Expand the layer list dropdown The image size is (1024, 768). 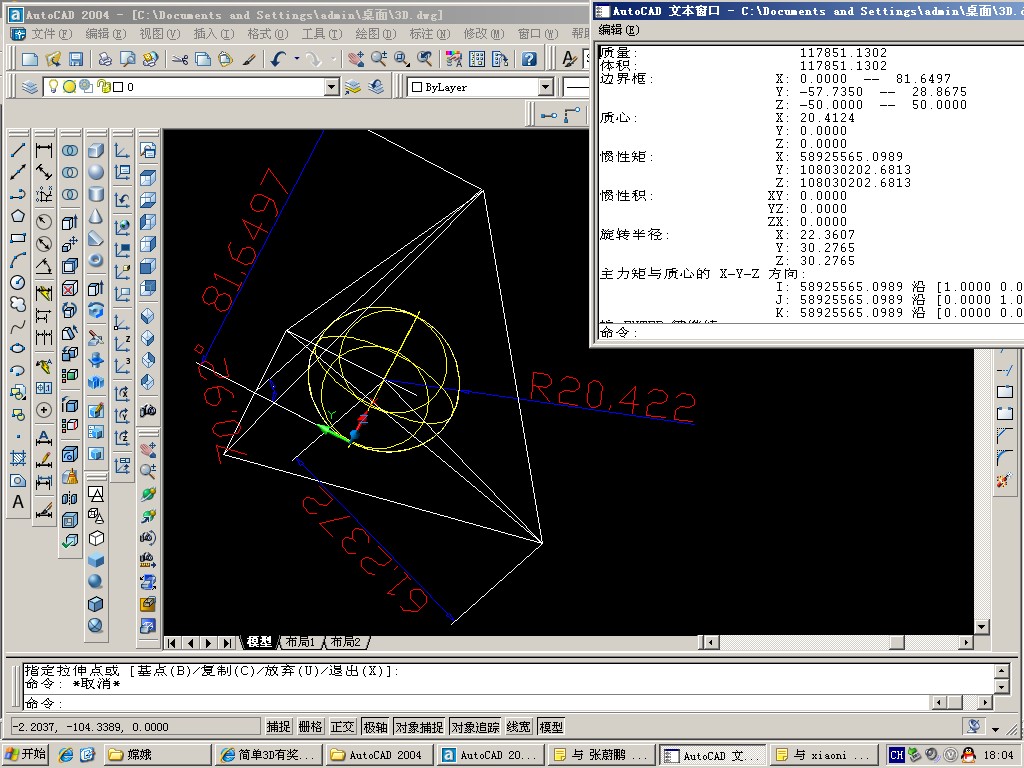pos(332,86)
